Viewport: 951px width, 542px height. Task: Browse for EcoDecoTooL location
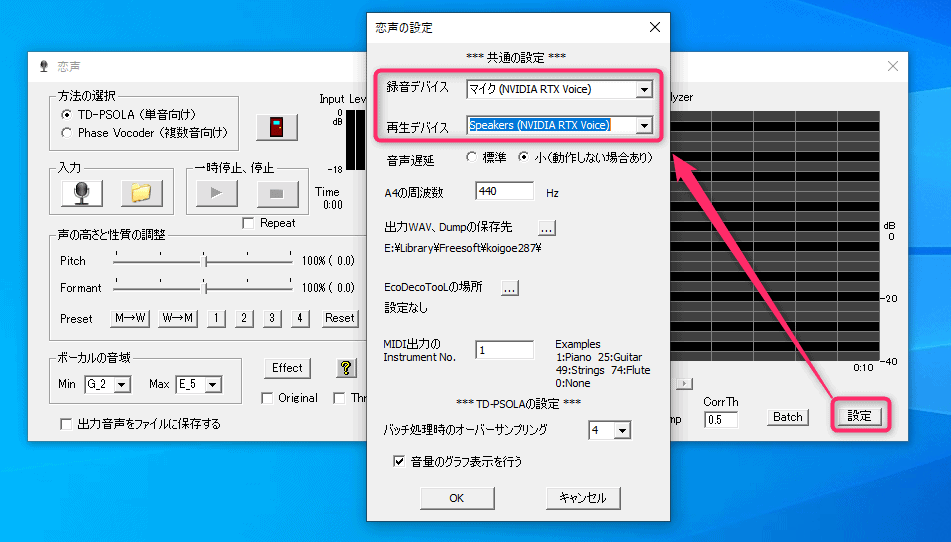[510, 288]
